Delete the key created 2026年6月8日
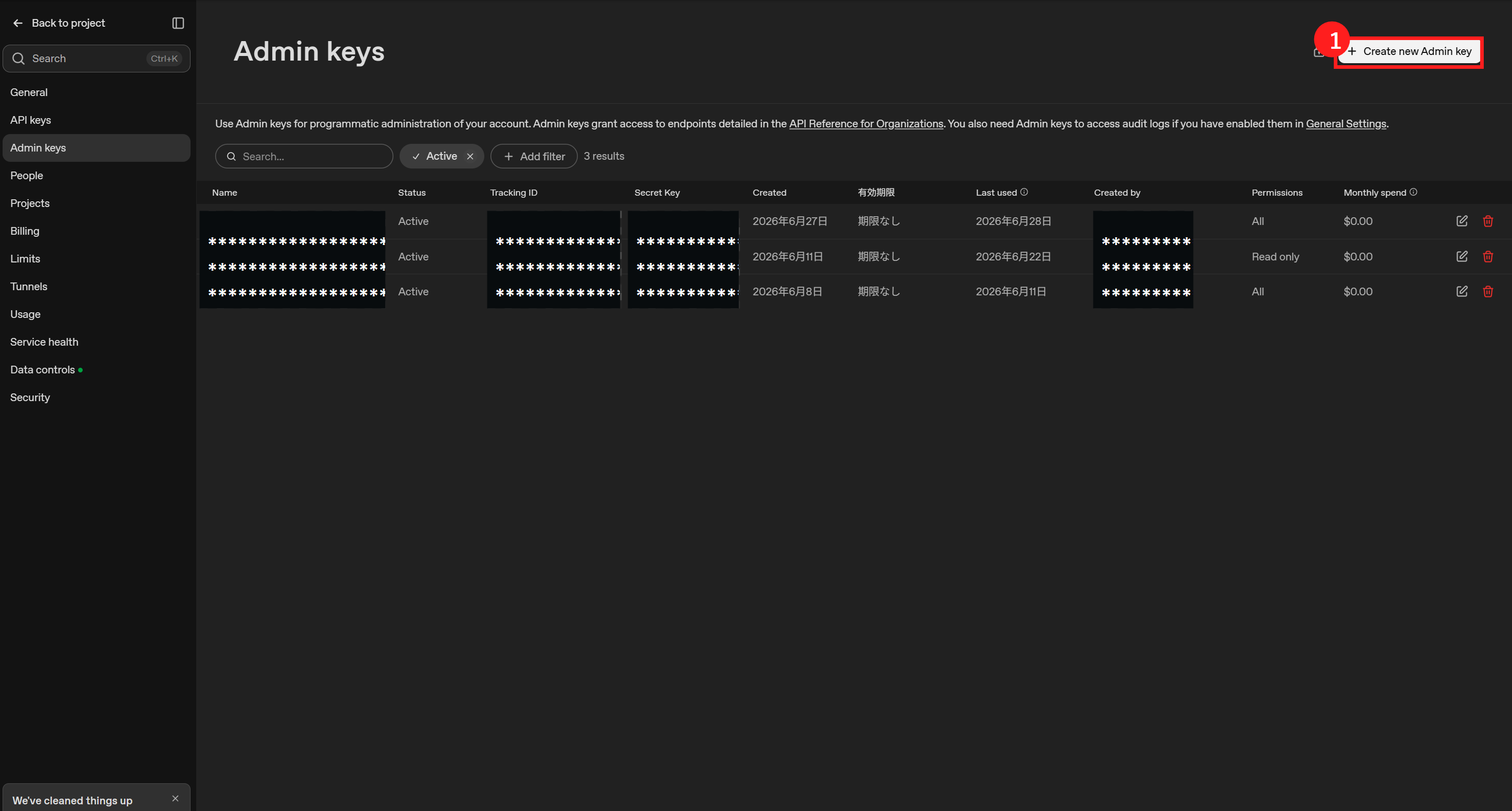The height and width of the screenshot is (811, 1512). pyautogui.click(x=1488, y=292)
